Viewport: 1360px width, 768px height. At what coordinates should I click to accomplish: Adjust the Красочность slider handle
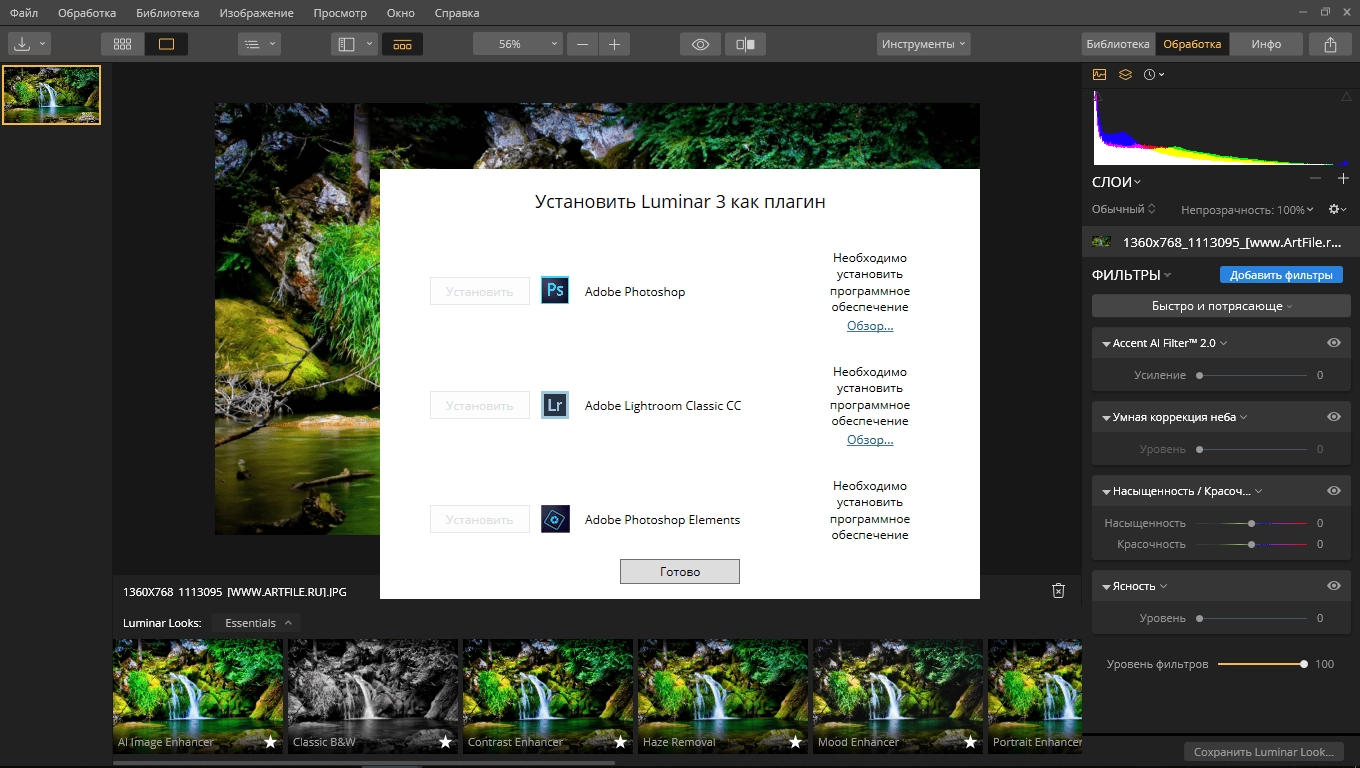1252,544
